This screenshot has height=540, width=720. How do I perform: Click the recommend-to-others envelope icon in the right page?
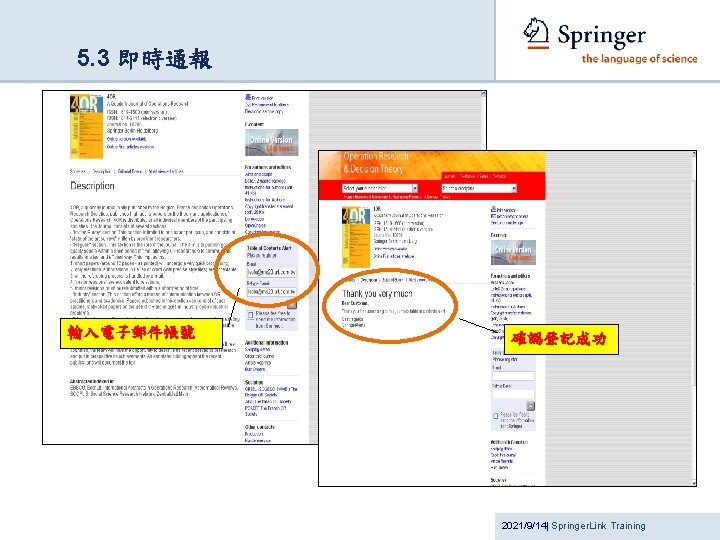[493, 216]
